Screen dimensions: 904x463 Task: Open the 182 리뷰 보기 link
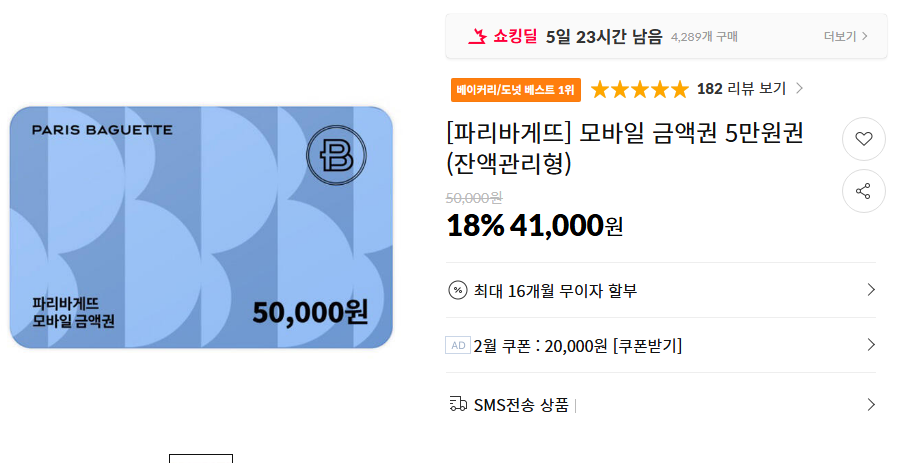point(741,89)
